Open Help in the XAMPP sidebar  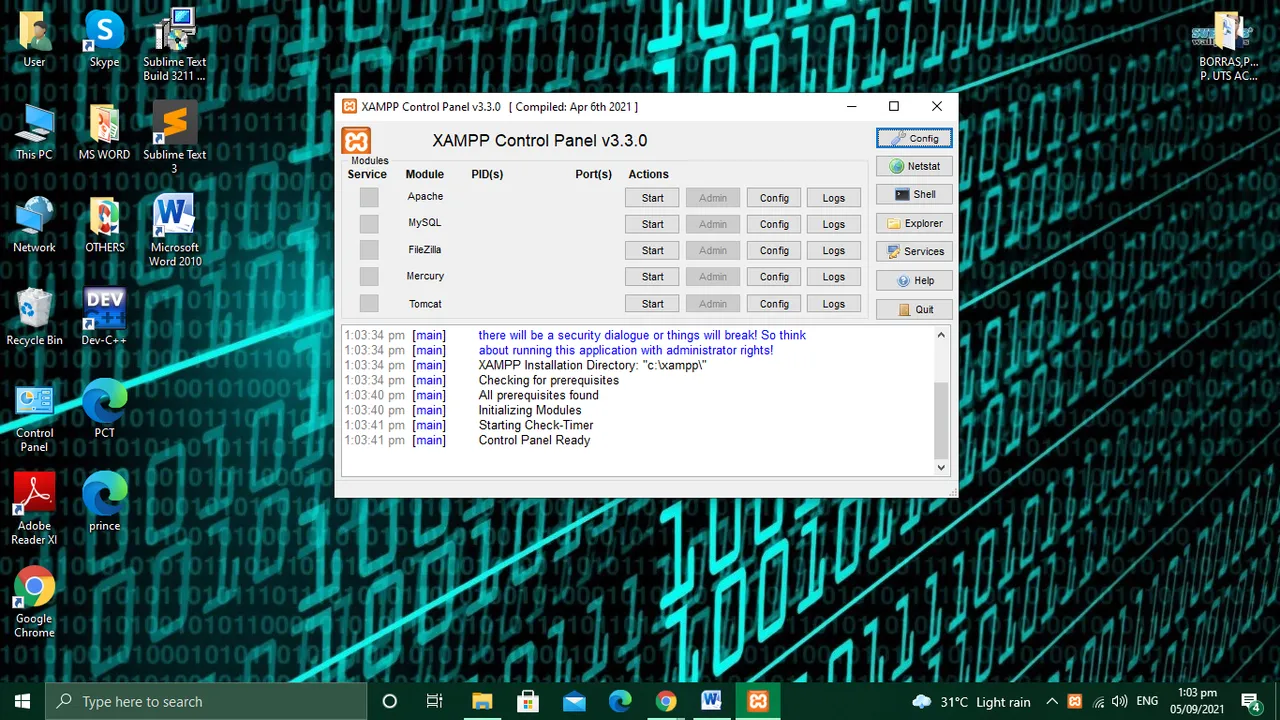pyautogui.click(x=914, y=280)
